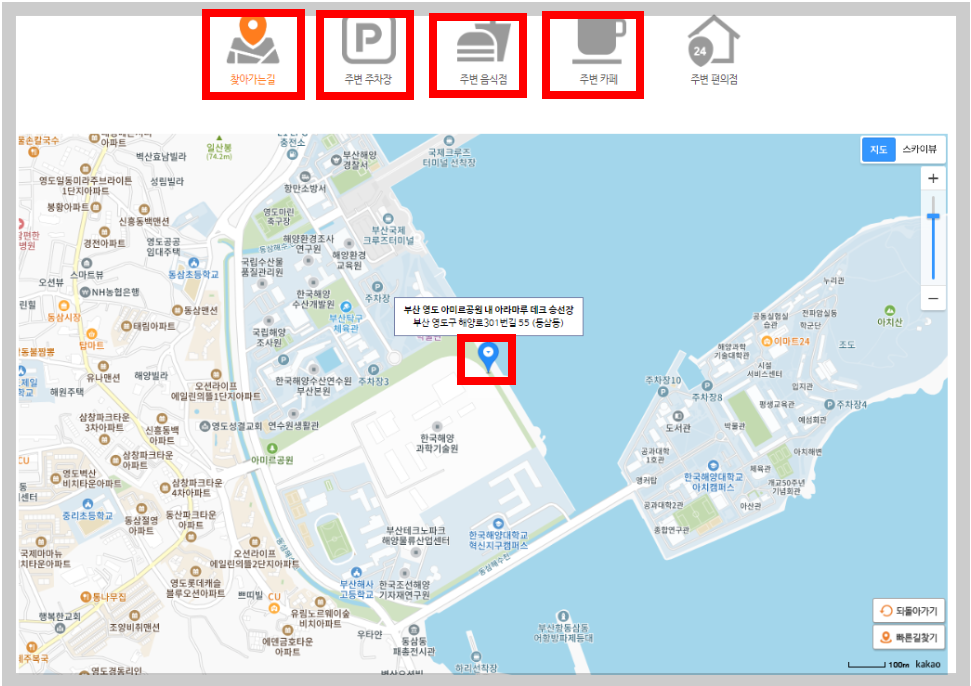This screenshot has width=971, height=686.
Task: Select the 주변 주차장 parking tab
Action: (x=368, y=53)
